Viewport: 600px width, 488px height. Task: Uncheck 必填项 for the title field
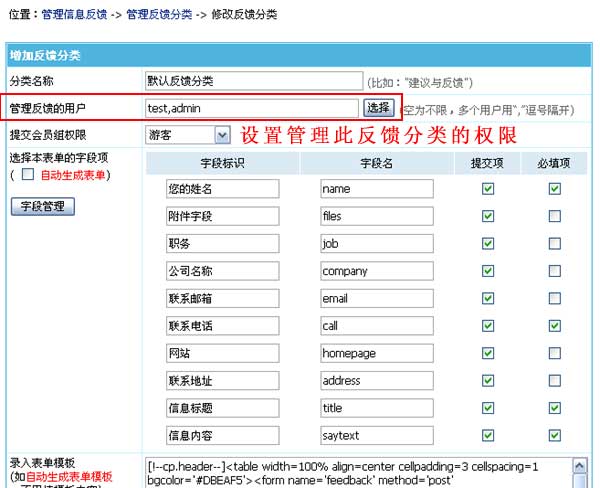[x=554, y=408]
